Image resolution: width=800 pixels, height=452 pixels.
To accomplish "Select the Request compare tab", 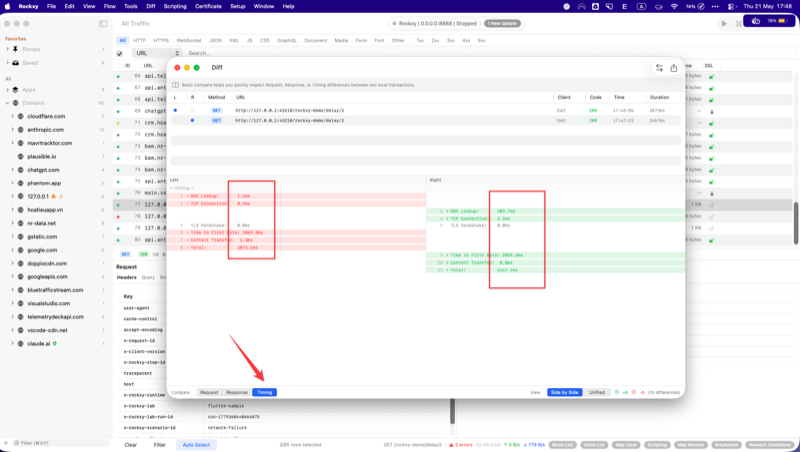I will coord(209,392).
